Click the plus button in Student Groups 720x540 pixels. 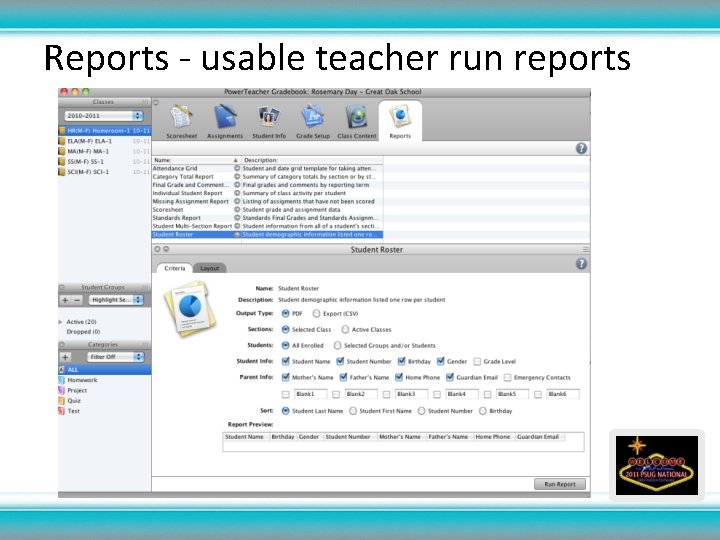[x=65, y=300]
